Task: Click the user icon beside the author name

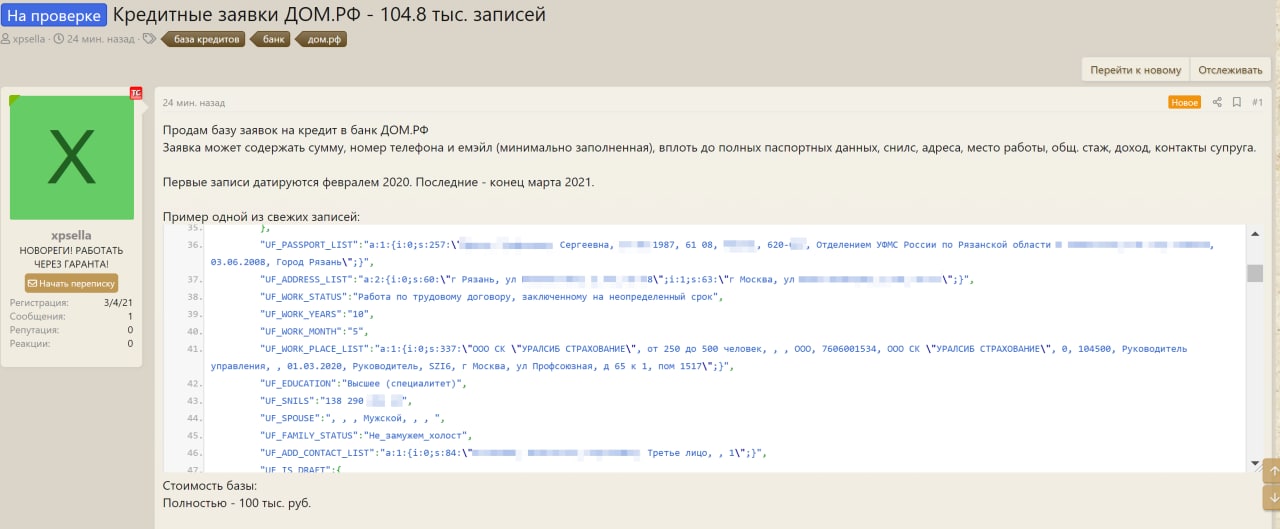Action: coord(5,39)
